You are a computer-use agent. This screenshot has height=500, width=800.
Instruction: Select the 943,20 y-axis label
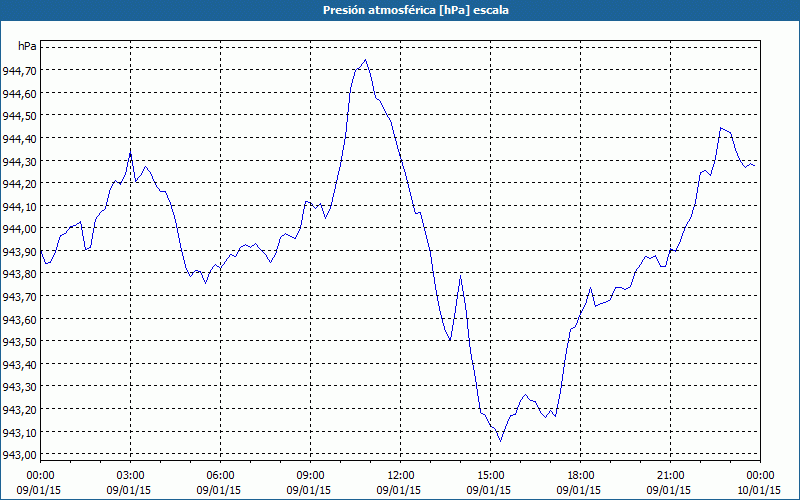19,410
